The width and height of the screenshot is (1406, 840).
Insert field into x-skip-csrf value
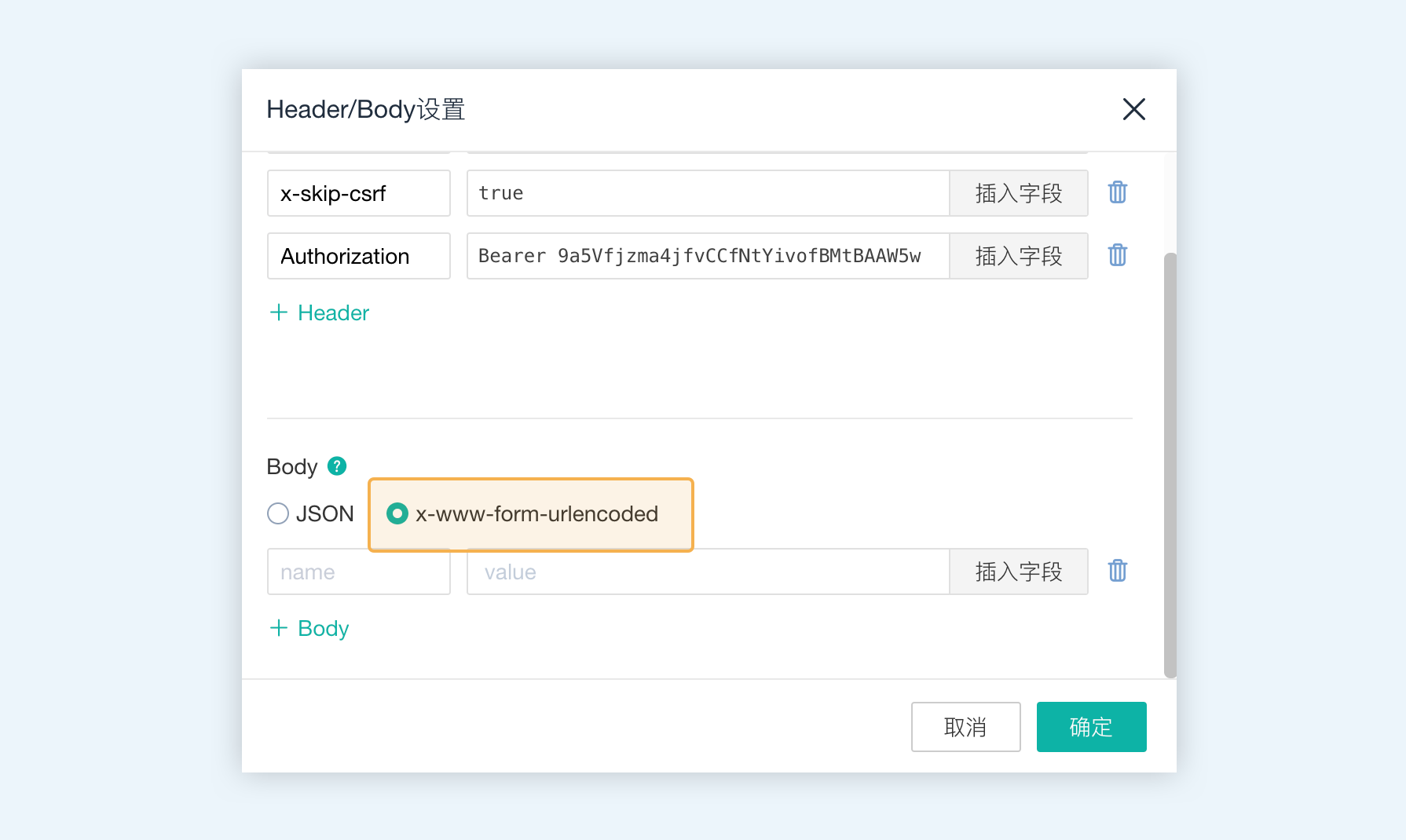tap(1018, 193)
